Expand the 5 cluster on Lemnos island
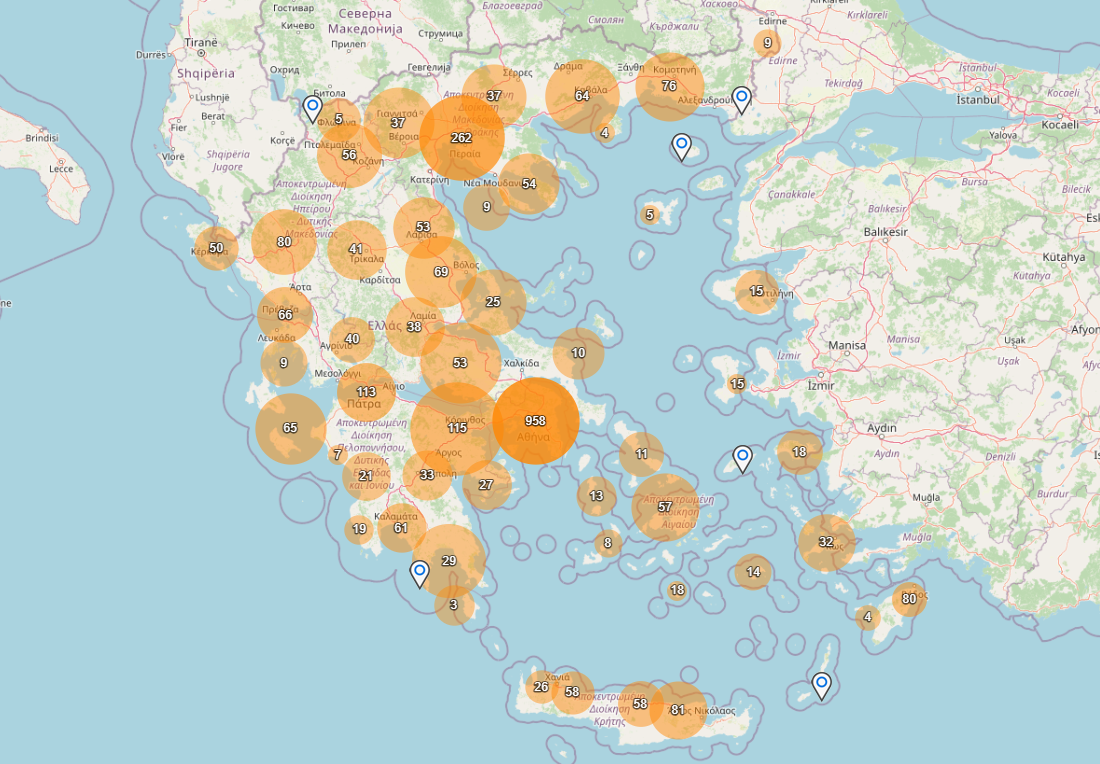This screenshot has width=1100, height=764. pos(650,215)
